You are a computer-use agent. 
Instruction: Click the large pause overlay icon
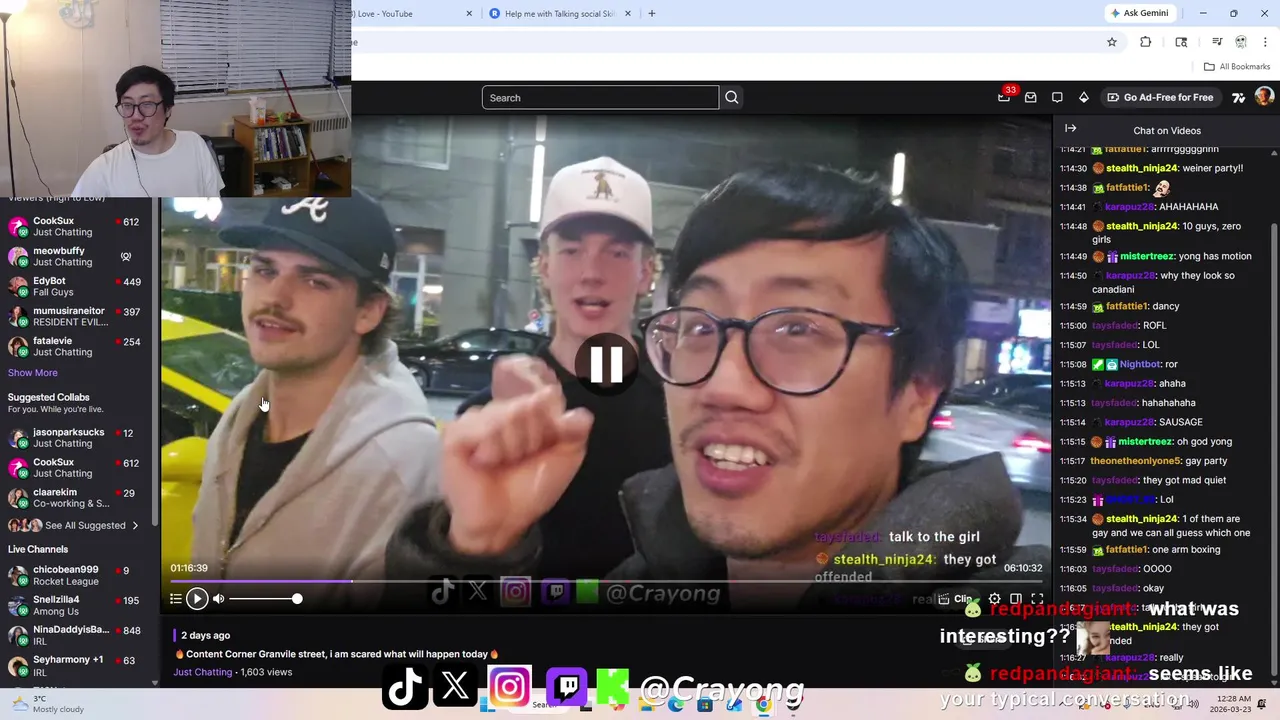click(606, 365)
